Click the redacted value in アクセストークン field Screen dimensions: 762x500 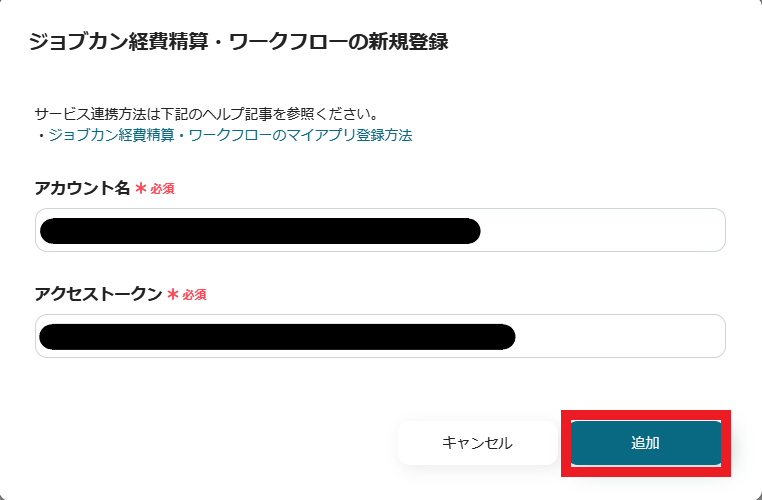(277, 336)
